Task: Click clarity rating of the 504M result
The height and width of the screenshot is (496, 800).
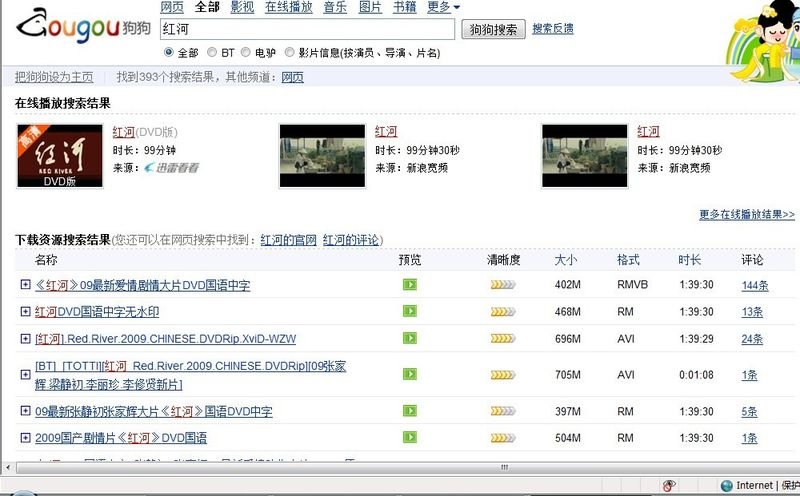Action: [x=503, y=438]
